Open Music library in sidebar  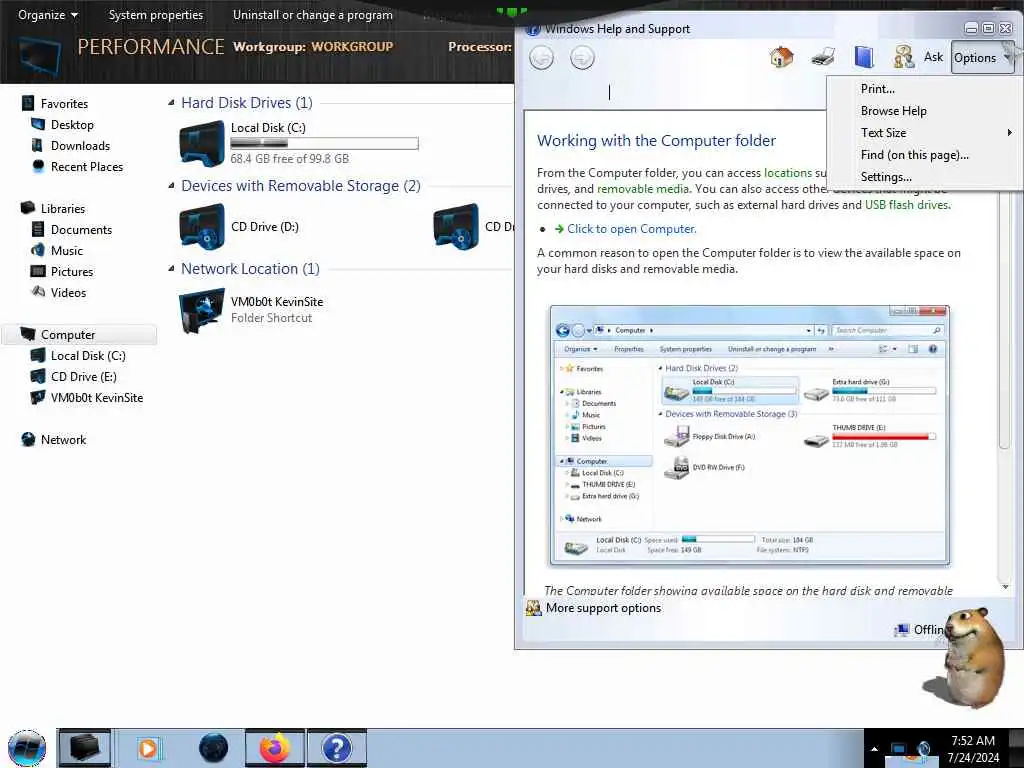pyautogui.click(x=67, y=250)
